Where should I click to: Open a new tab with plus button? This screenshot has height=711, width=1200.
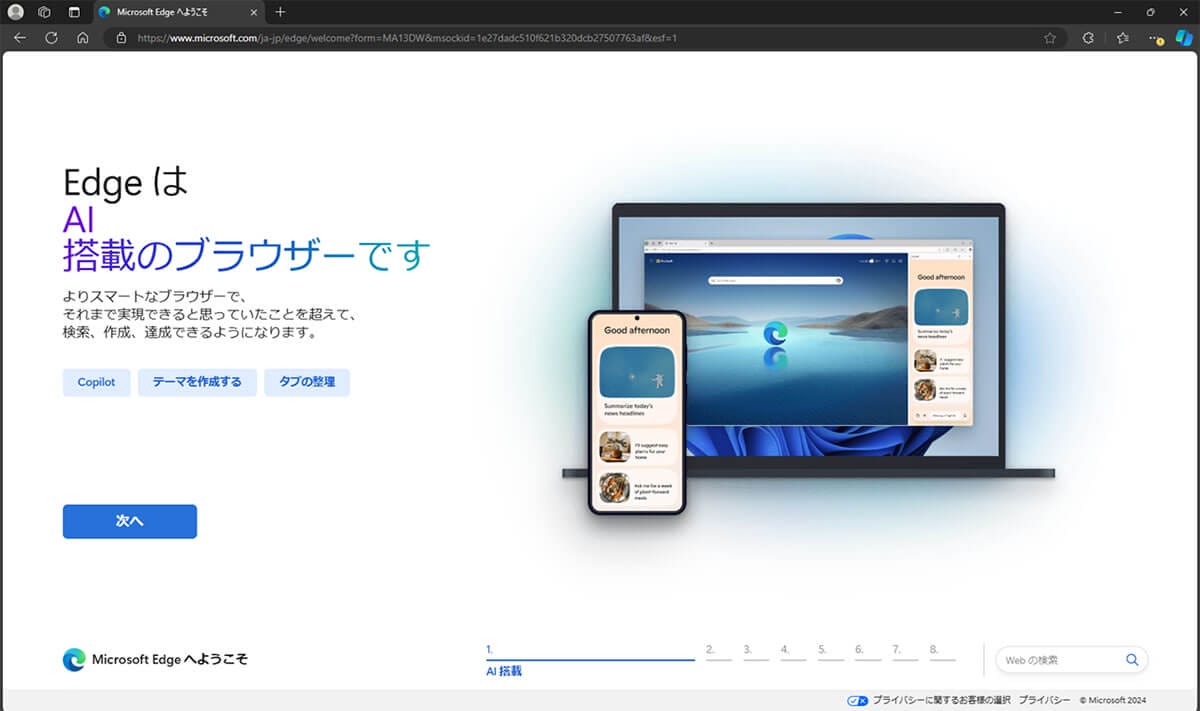coord(280,12)
